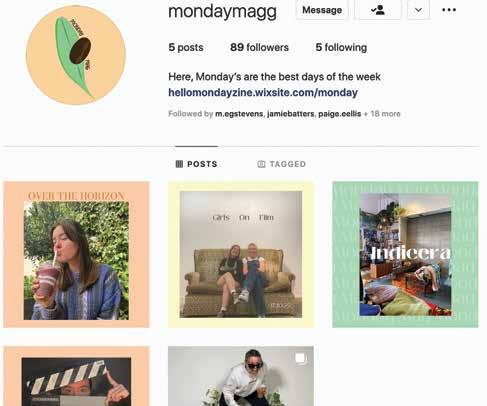Viewport: 487px width, 406px height.
Task: Open the three-dots options menu
Action: click(449, 10)
